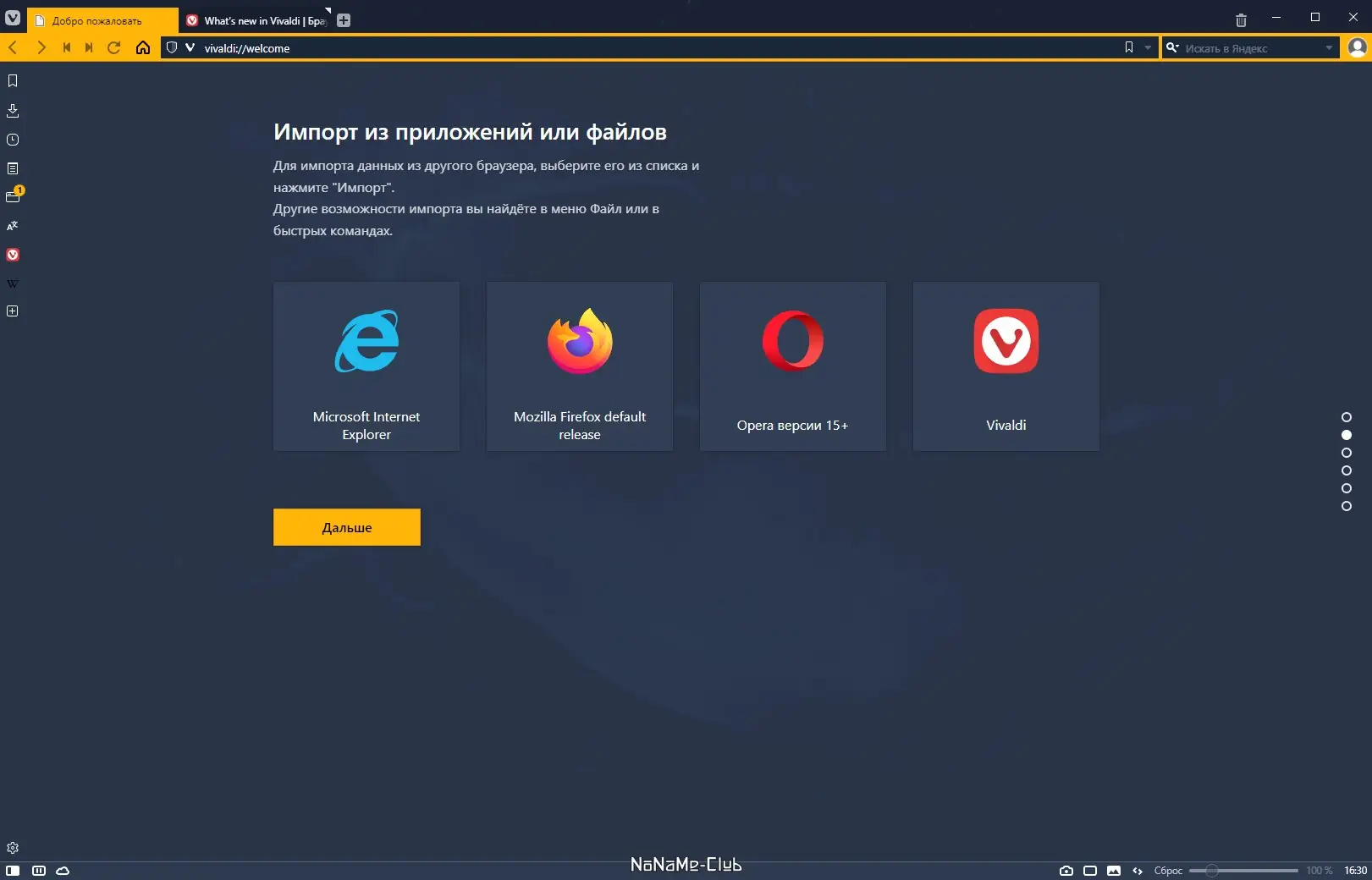Reload the current page

[114, 47]
